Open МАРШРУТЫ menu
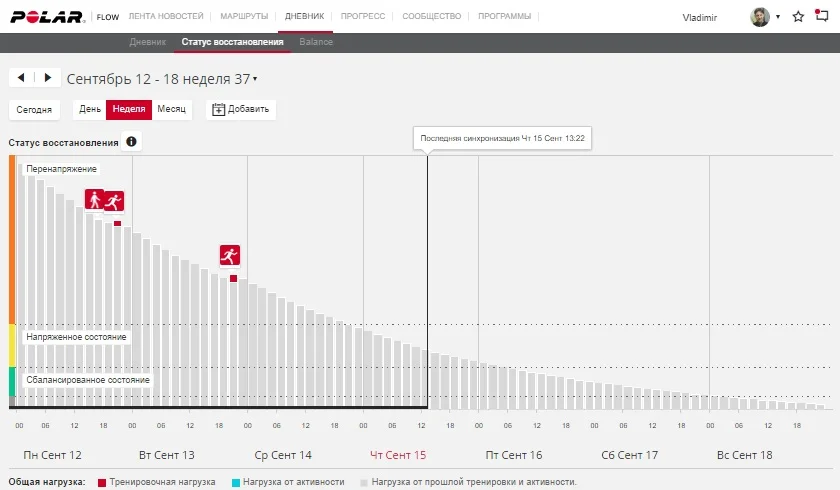The width and height of the screenshot is (840, 490). click(244, 16)
